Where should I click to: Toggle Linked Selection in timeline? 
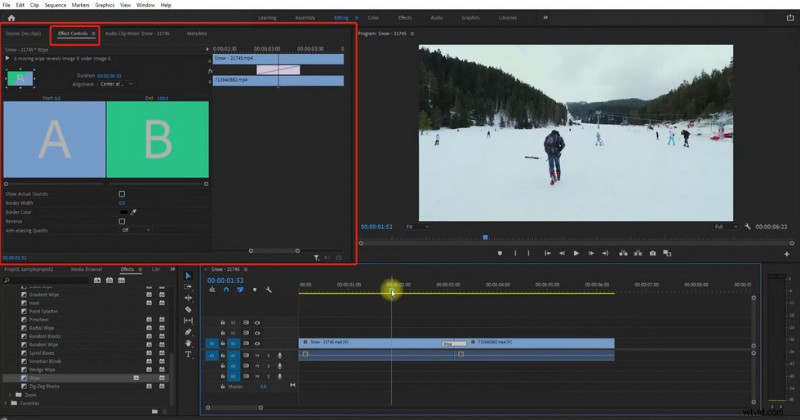click(240, 290)
